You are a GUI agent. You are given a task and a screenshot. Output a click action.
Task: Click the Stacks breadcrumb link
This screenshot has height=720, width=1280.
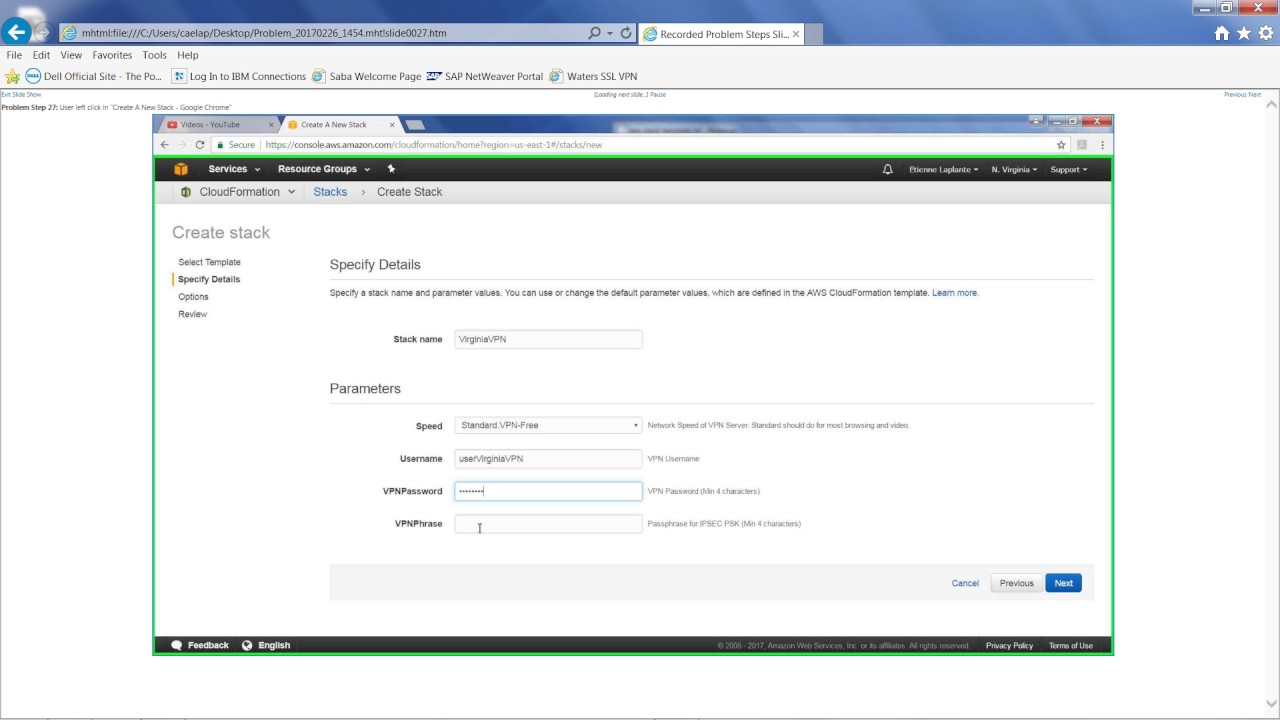(330, 192)
